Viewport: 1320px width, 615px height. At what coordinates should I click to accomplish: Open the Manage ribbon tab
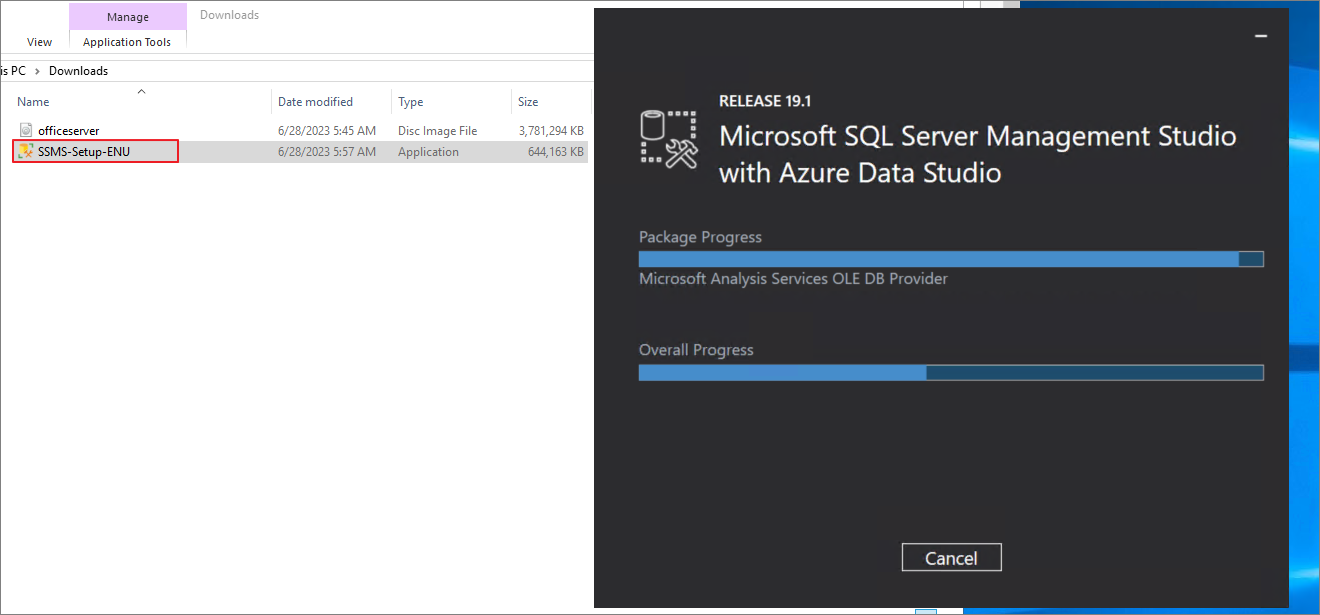point(128,17)
